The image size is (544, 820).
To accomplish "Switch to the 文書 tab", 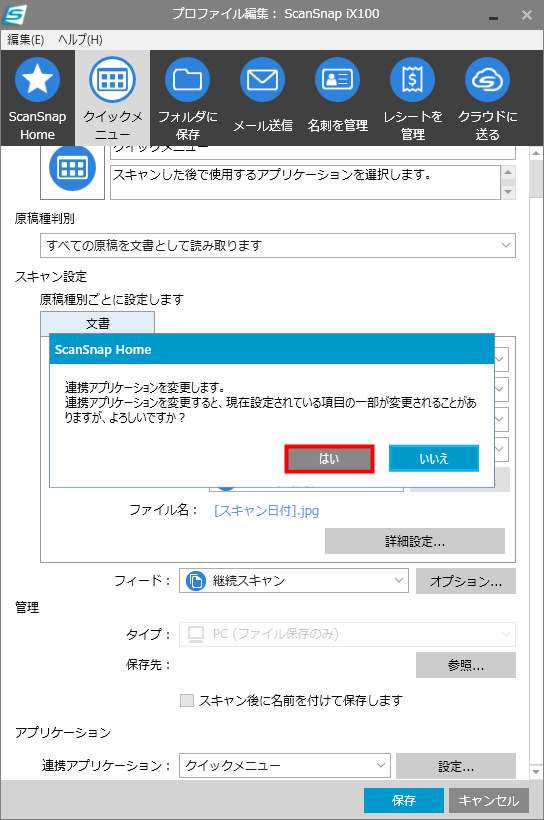I will [97, 323].
